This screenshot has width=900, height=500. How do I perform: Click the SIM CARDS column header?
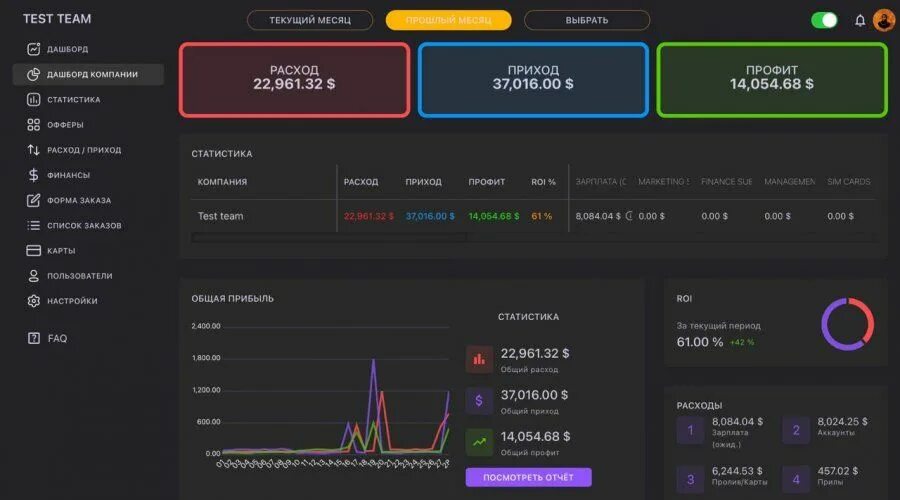pos(849,181)
